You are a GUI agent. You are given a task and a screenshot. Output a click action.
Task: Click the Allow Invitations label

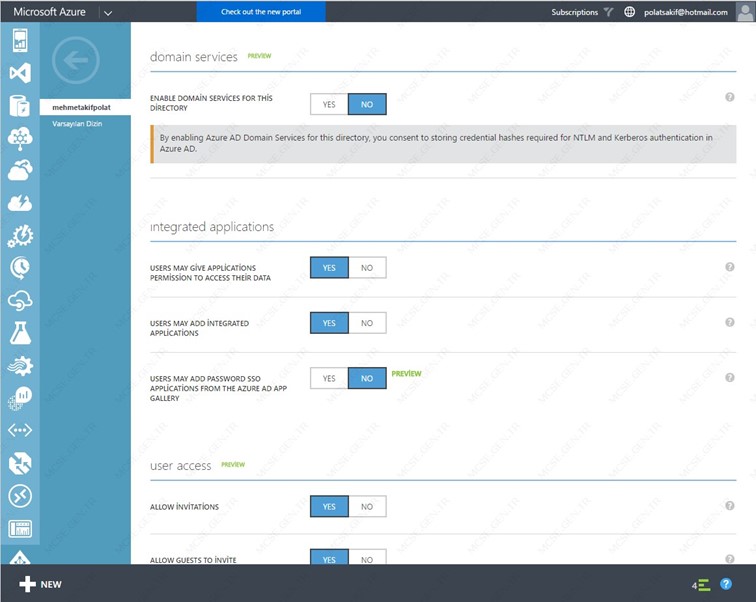point(184,507)
